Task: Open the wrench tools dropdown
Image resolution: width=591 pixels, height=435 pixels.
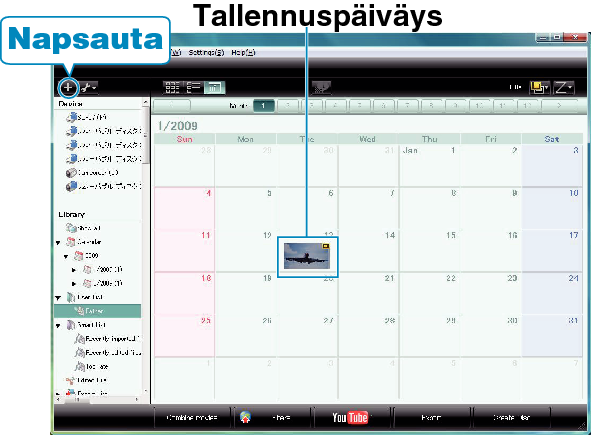Action: point(89,88)
